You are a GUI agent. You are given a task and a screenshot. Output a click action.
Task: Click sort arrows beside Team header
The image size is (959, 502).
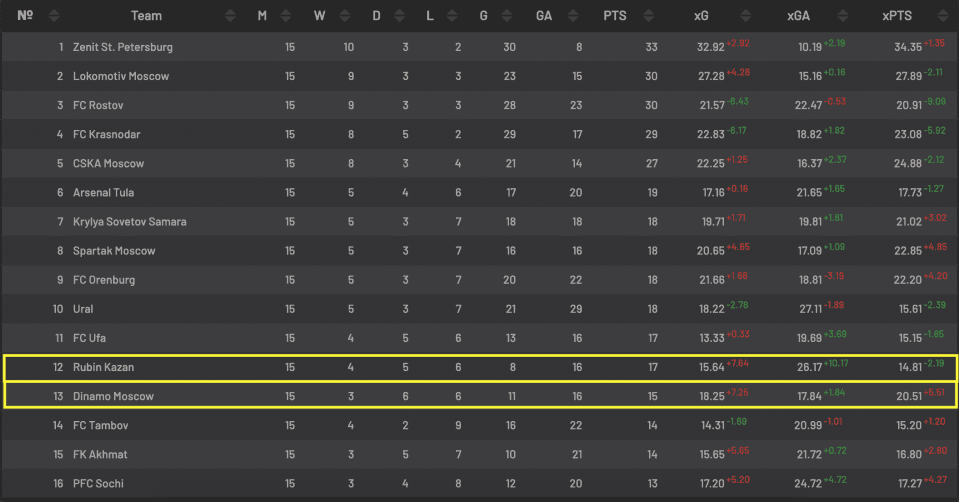coord(232,16)
